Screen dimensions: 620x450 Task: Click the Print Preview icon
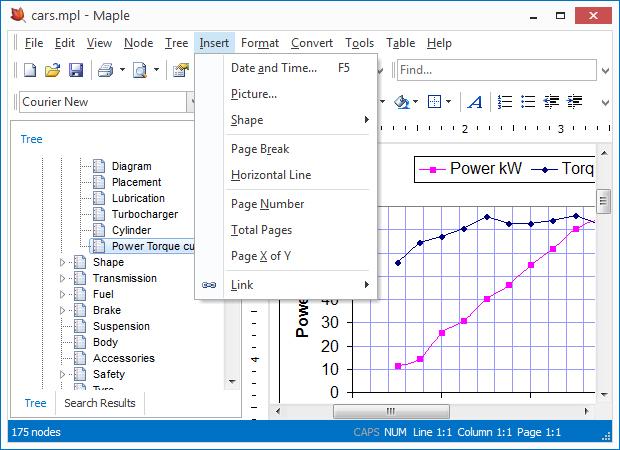140,70
